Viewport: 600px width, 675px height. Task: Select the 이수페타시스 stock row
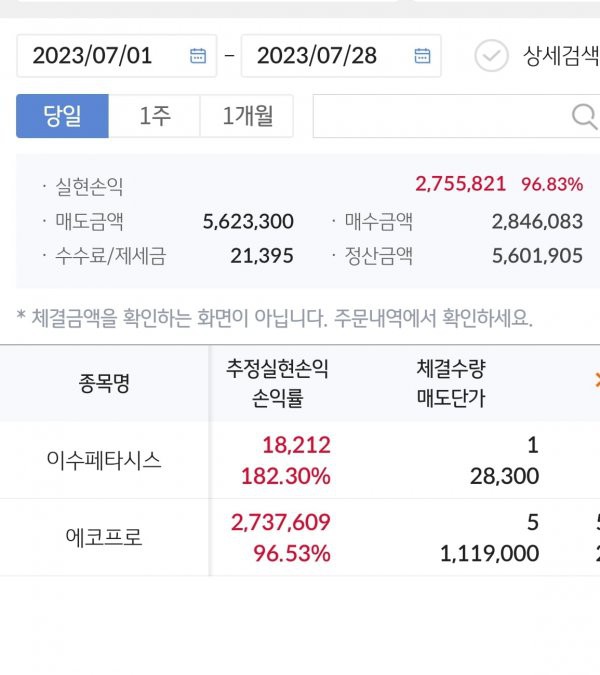click(x=104, y=461)
